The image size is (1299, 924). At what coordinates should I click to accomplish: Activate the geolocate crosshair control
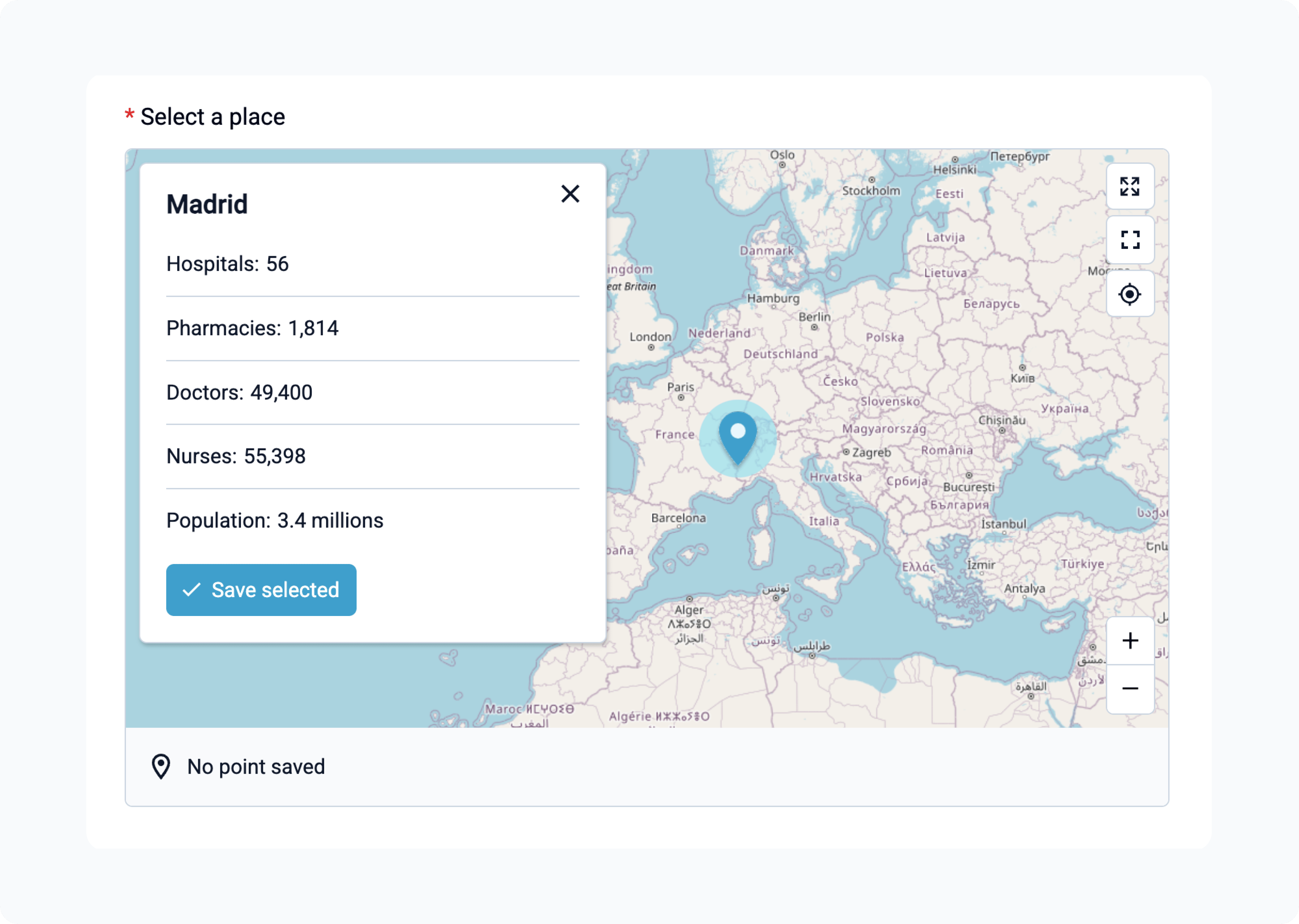coord(1130,294)
